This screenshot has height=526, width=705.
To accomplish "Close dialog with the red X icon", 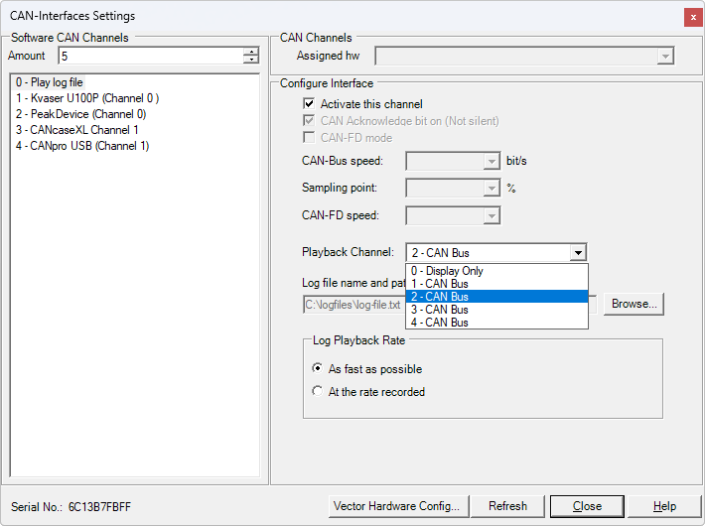I will tap(692, 17).
